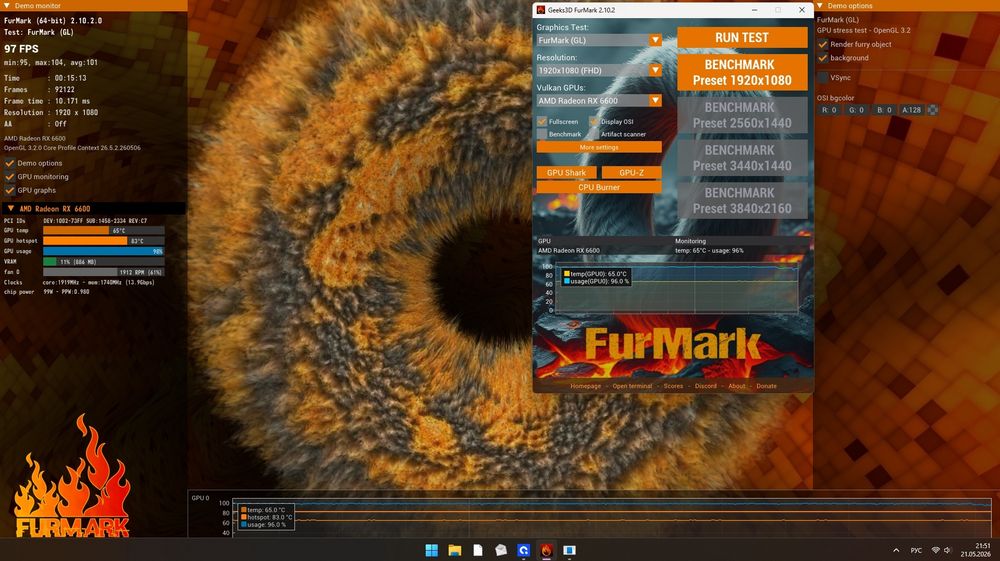Uncheck Render furry object
The height and width of the screenshot is (561, 1000).
point(823,44)
